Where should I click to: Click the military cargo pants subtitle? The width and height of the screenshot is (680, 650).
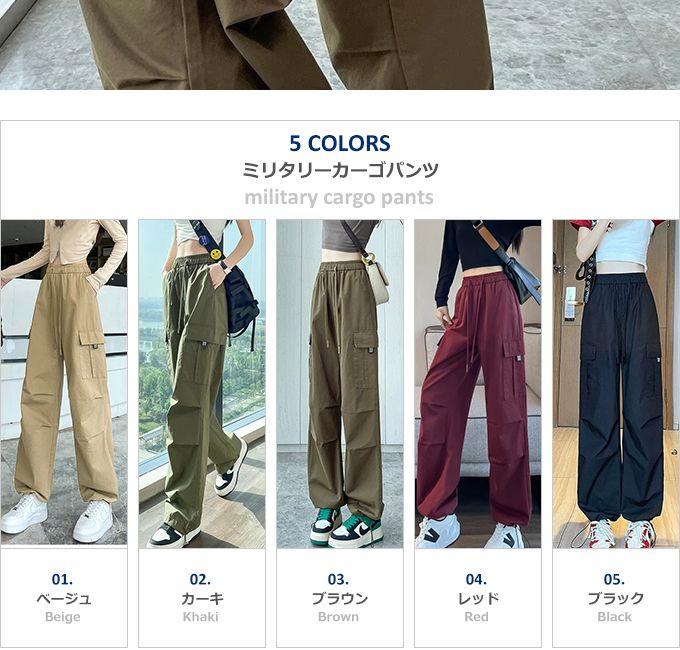(x=339, y=198)
